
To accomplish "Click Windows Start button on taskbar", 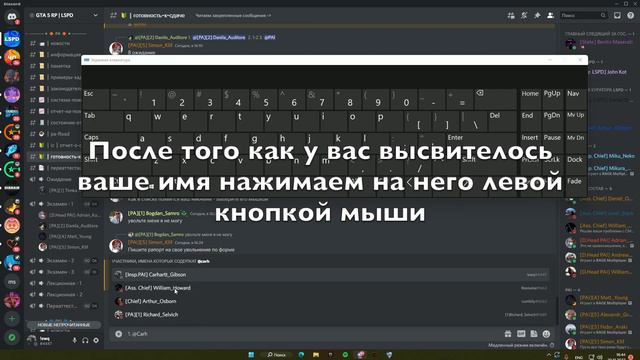I will [251, 355].
